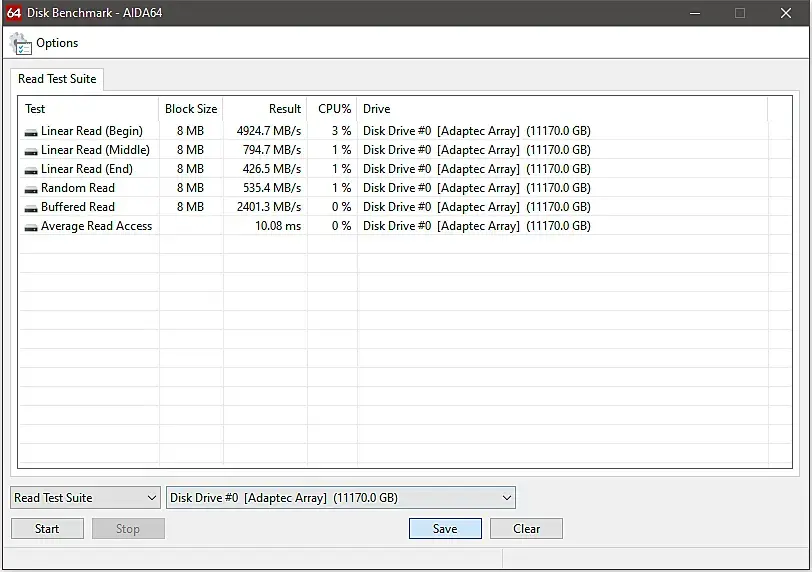Click the Linear Read (Middle) drive icon
Screen dimensions: 812x572
pos(31,151)
